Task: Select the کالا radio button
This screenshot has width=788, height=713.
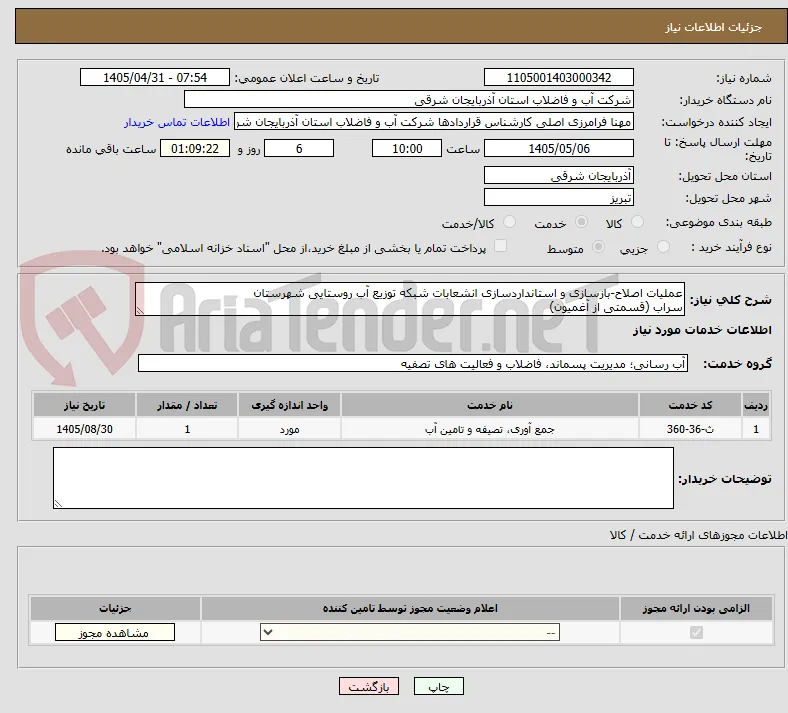Action: point(637,222)
